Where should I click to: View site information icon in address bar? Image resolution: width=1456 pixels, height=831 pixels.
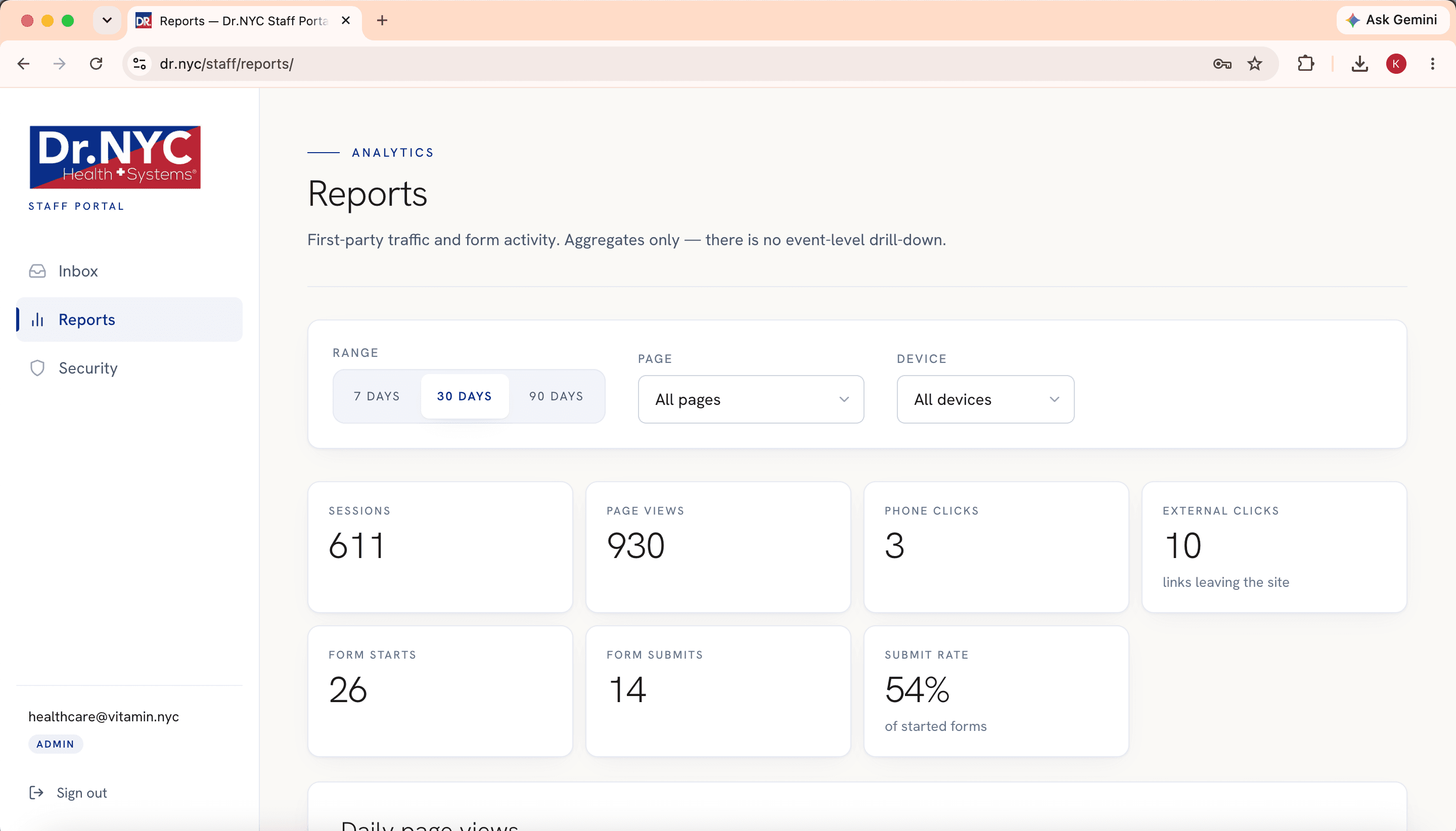pyautogui.click(x=140, y=64)
